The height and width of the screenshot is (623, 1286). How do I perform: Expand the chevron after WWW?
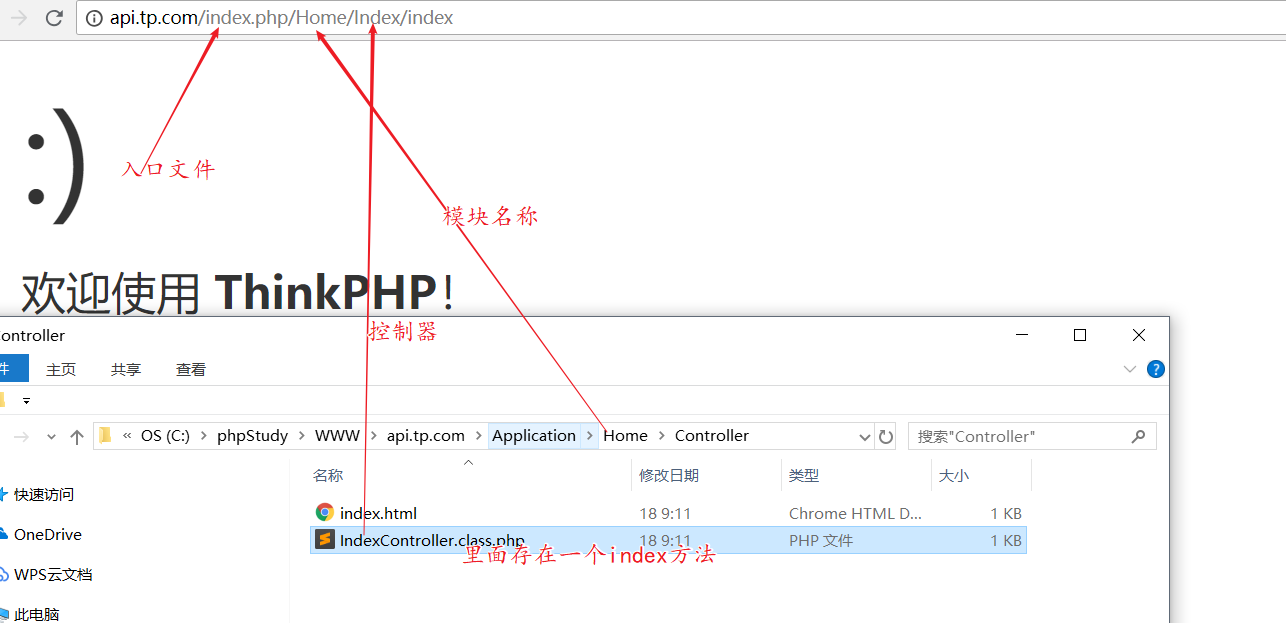[374, 436]
